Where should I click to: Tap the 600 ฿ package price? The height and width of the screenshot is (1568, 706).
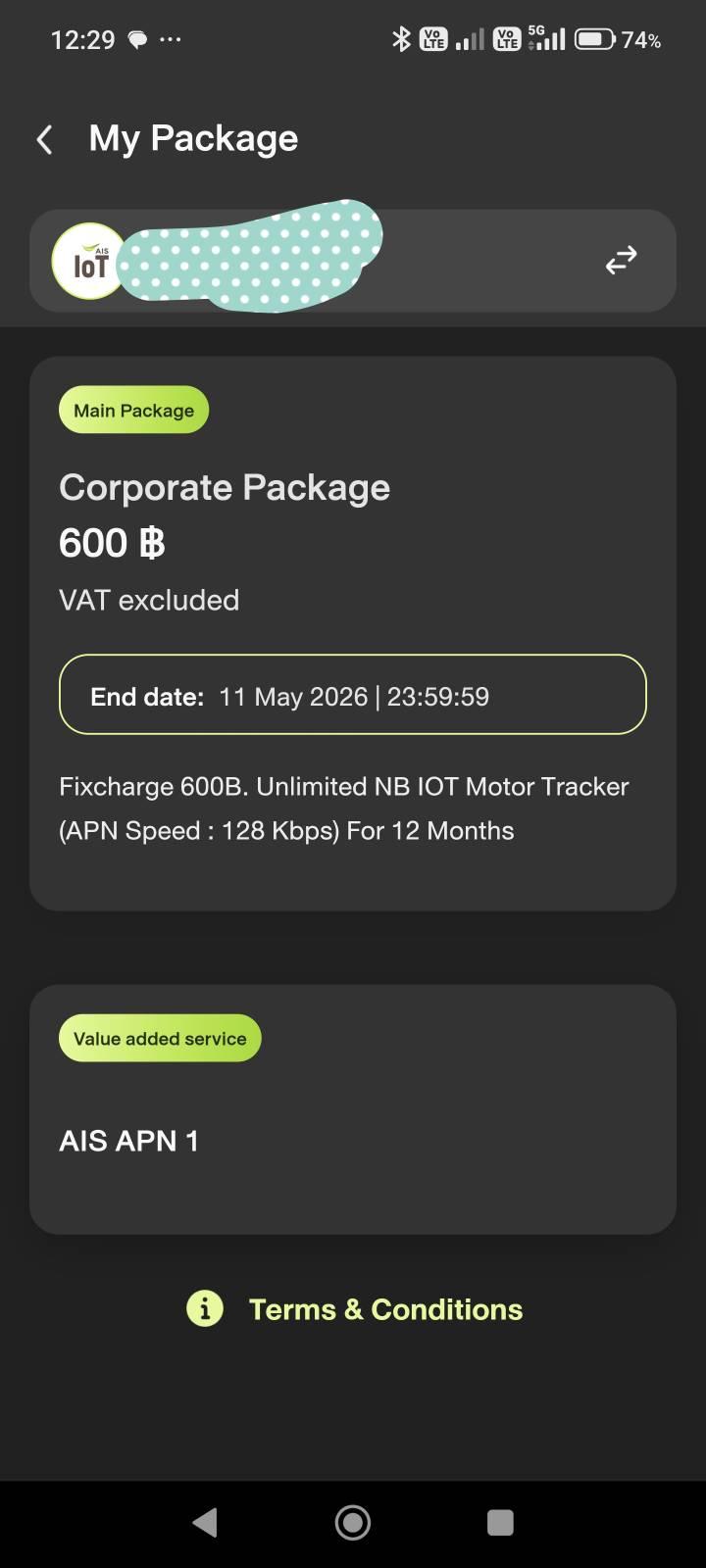pyautogui.click(x=112, y=543)
